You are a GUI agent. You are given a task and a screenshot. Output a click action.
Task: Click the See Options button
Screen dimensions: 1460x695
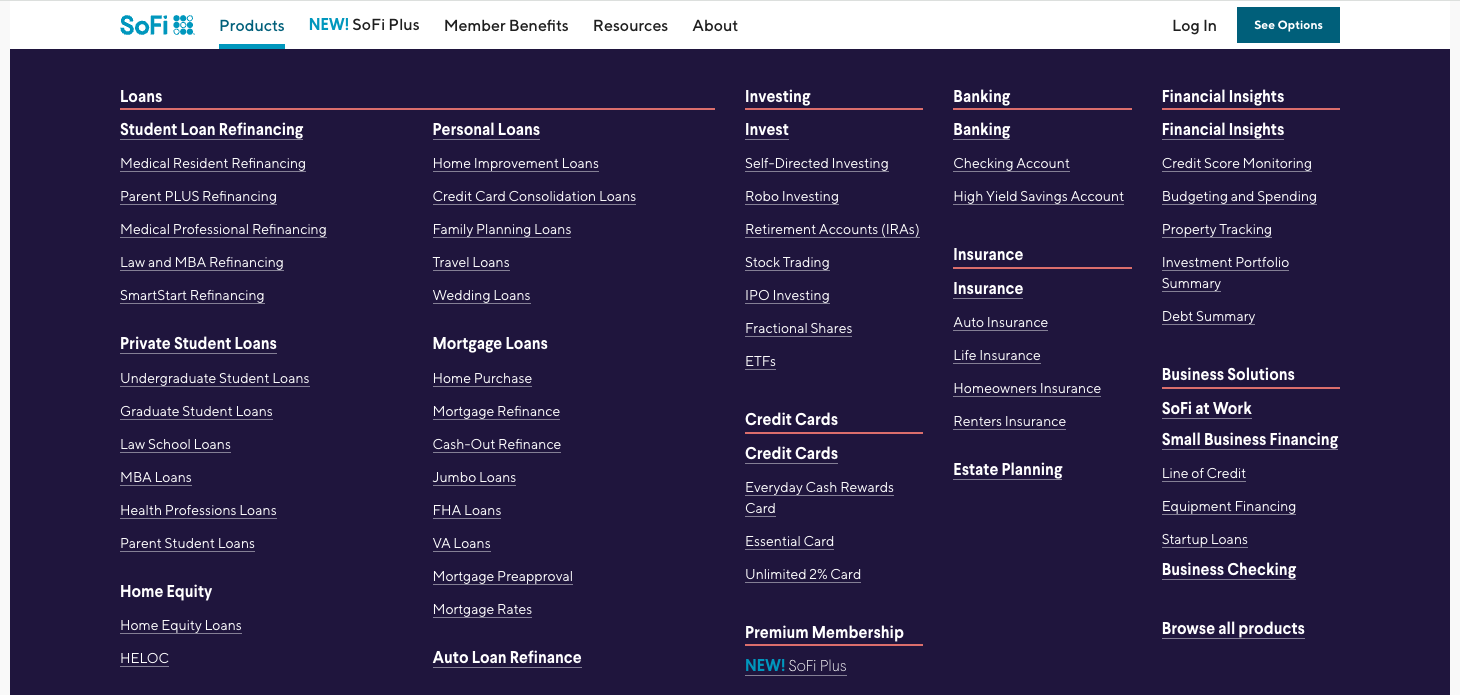[x=1288, y=24]
